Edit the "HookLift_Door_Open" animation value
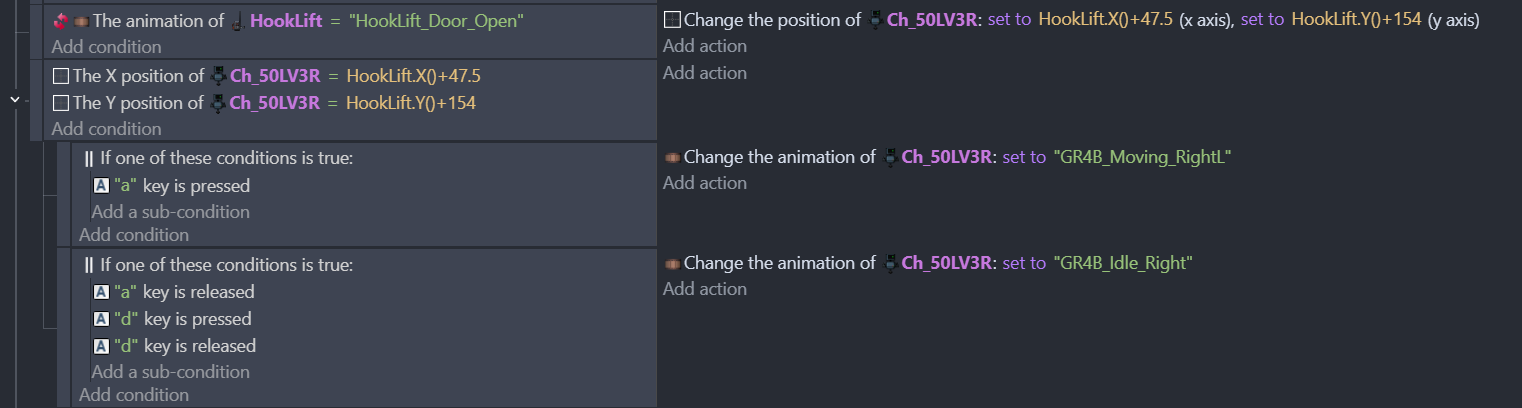 [436, 21]
